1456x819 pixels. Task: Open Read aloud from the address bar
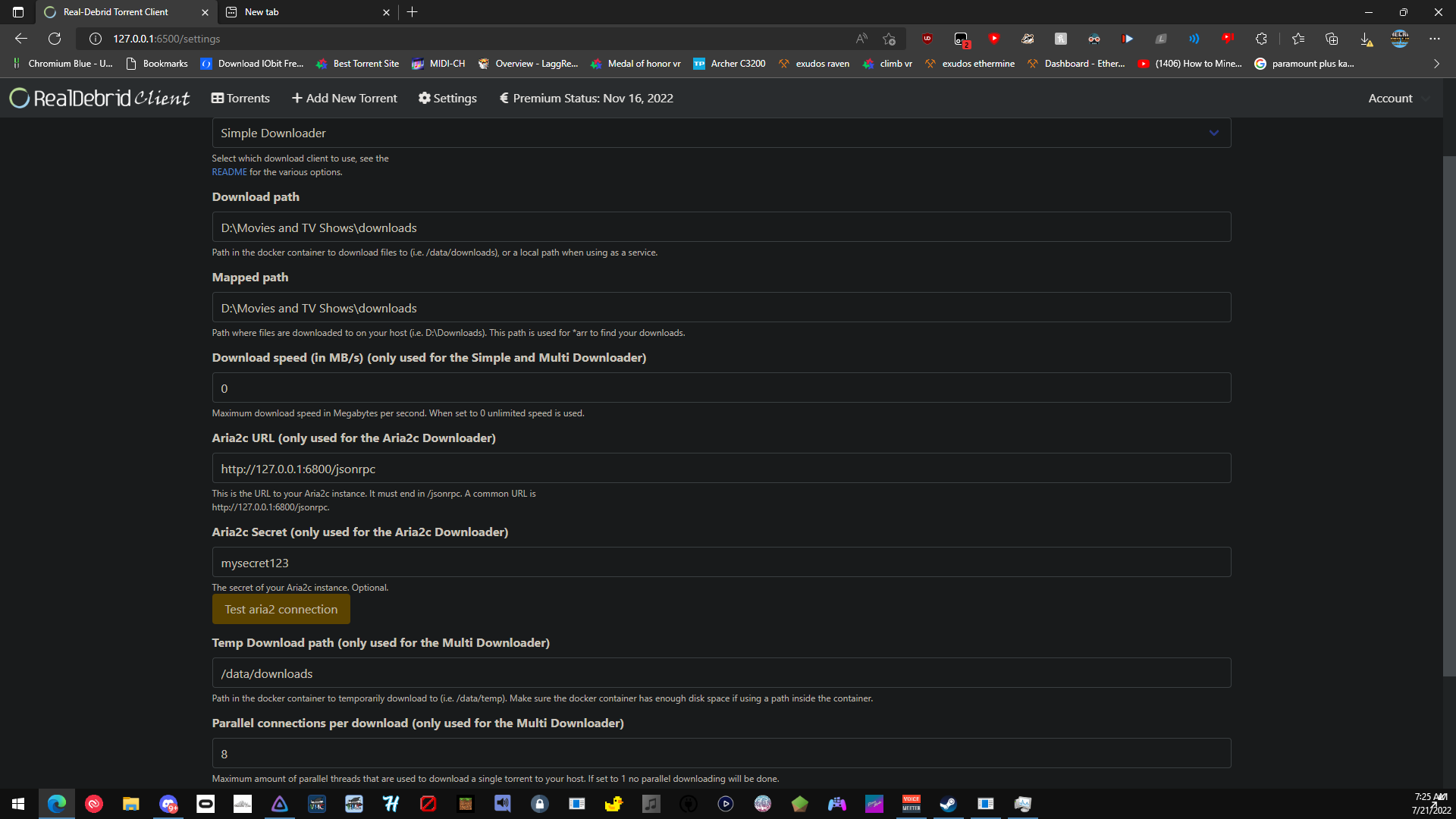click(861, 38)
